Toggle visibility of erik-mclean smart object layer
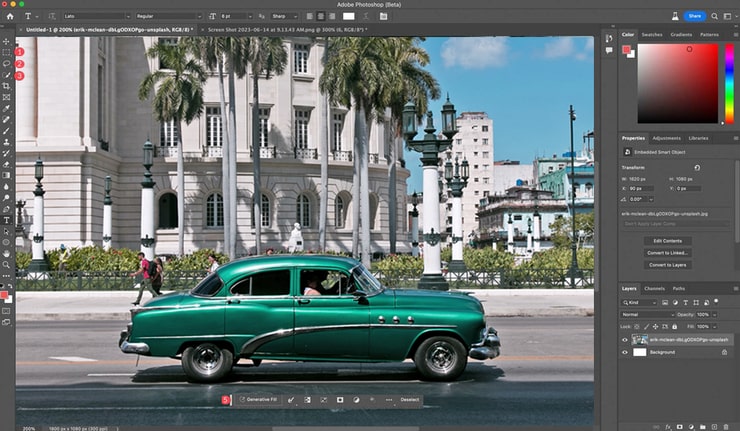 (x=625, y=339)
